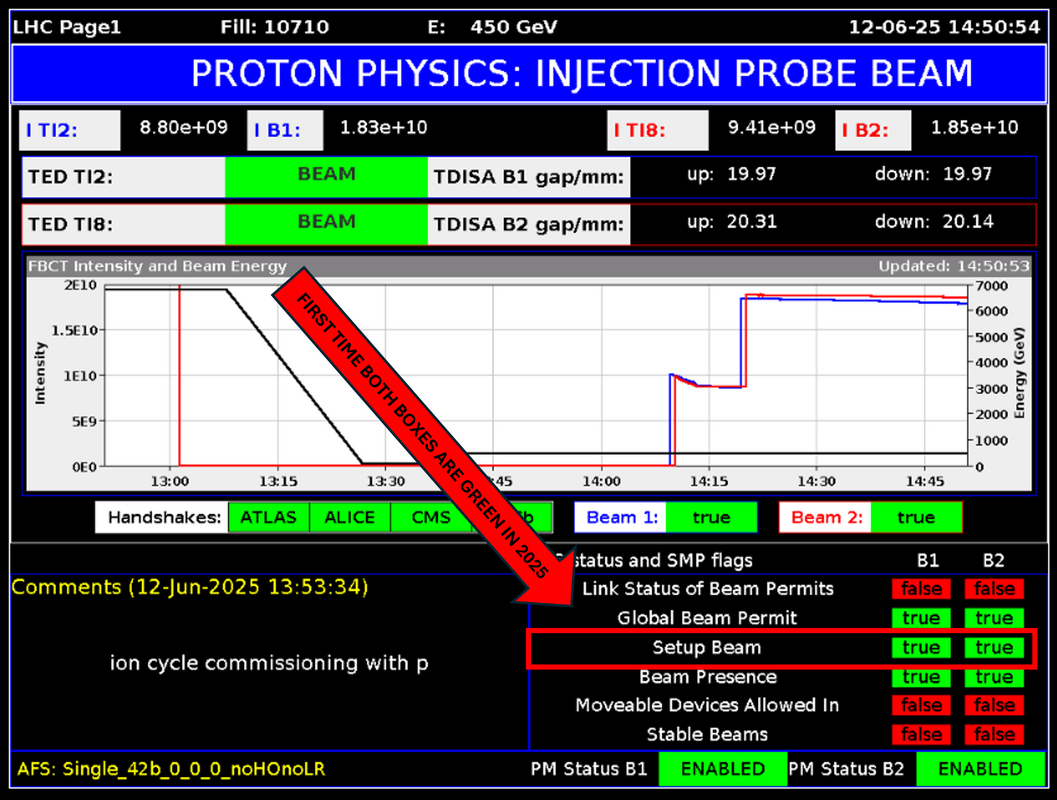Image resolution: width=1057 pixels, height=800 pixels.
Task: Click the ENABLED box for PM Status B1
Action: click(x=723, y=769)
